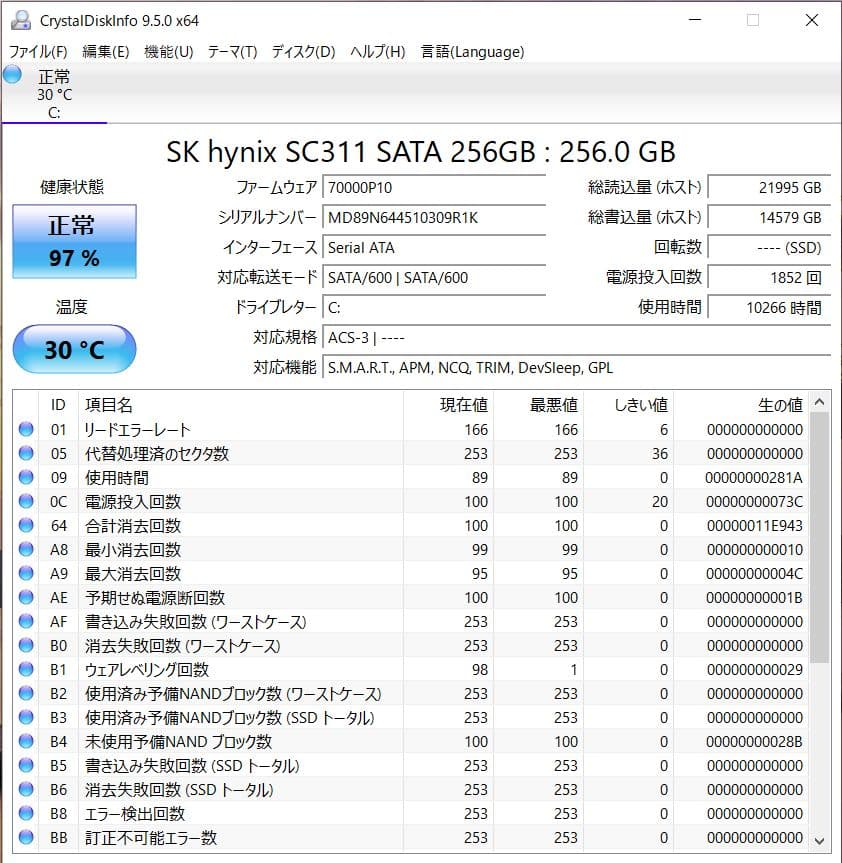Screen dimensions: 842x863
Task: Click the indicator beside ウェアレベリング回数
Action: coord(25,670)
